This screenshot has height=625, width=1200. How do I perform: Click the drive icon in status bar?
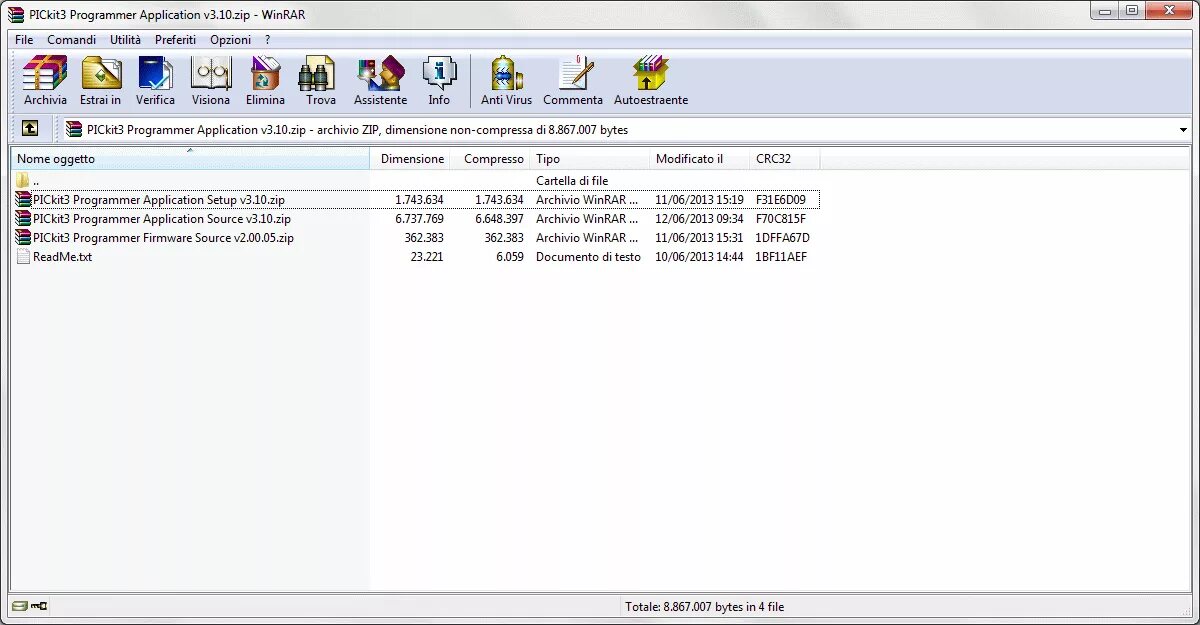20,606
